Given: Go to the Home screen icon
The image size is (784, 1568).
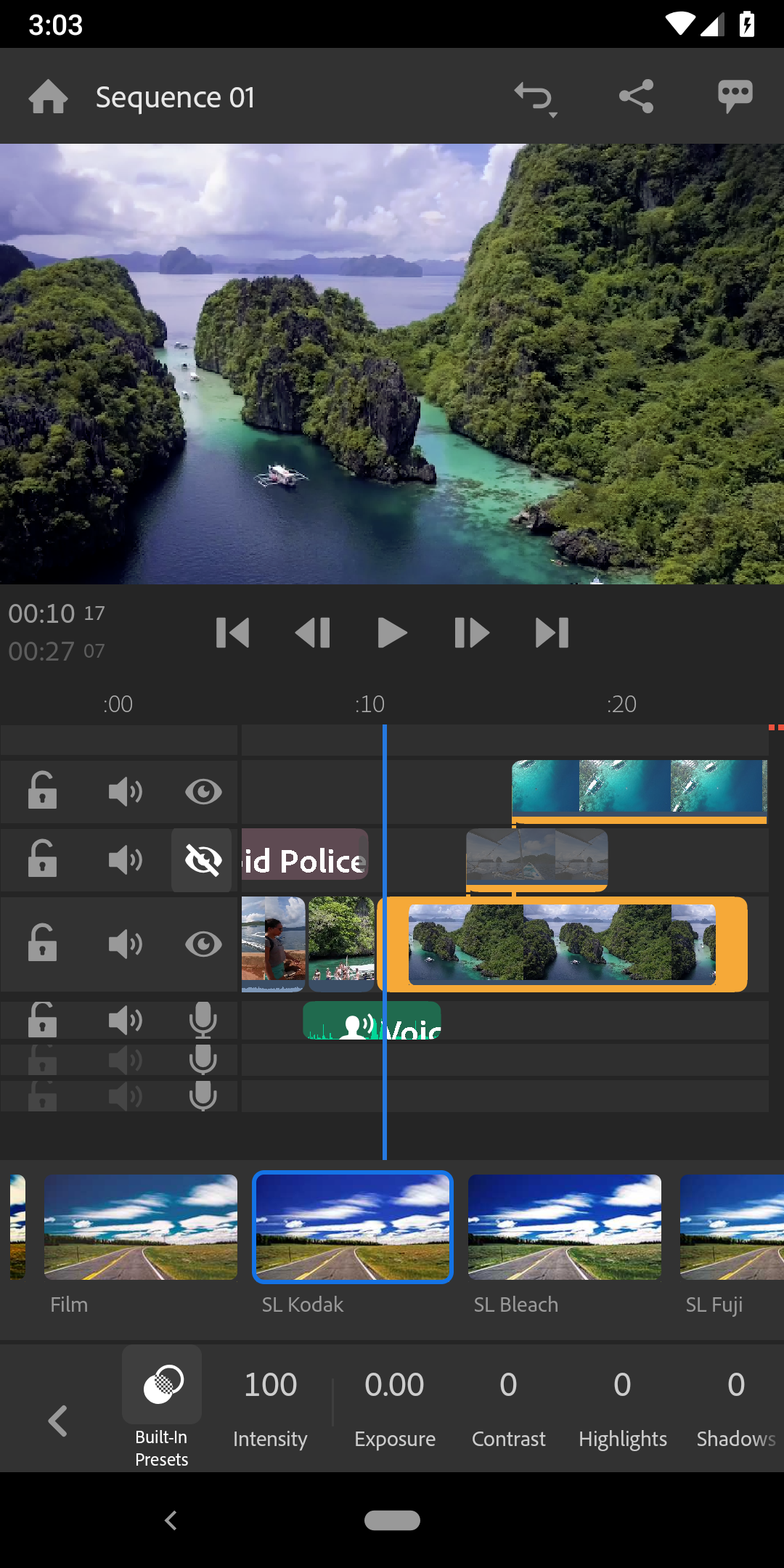Looking at the screenshot, I should (x=48, y=97).
